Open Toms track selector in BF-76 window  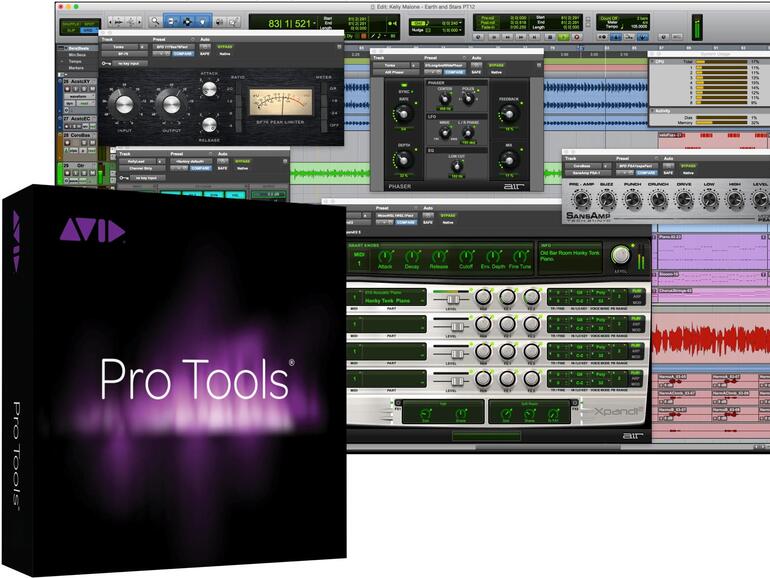point(119,47)
